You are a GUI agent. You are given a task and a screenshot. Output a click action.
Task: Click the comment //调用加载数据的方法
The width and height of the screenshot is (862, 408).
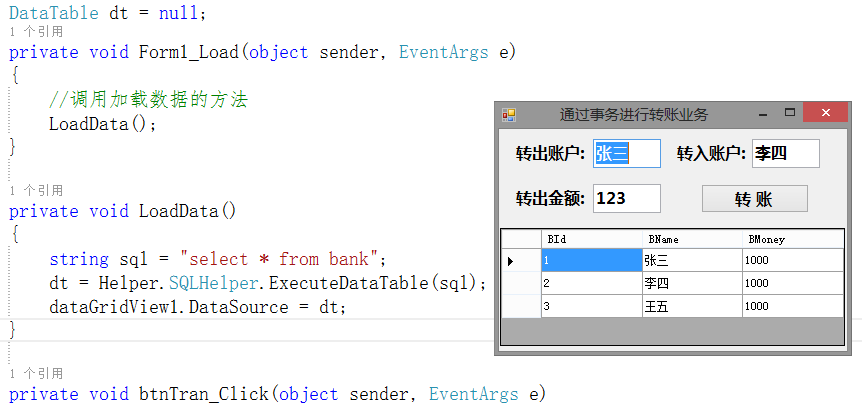point(148,100)
